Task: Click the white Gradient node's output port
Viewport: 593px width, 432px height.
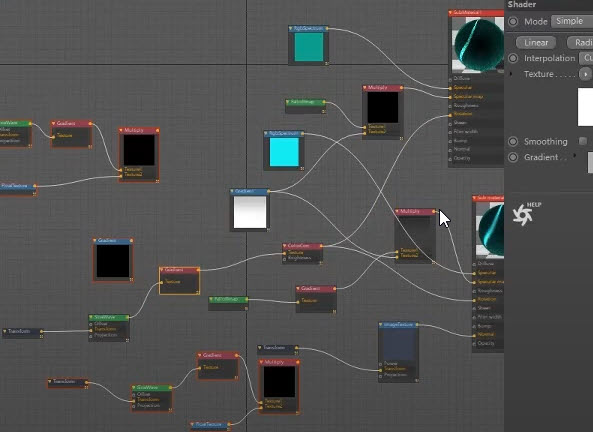Action: pyautogui.click(x=269, y=191)
